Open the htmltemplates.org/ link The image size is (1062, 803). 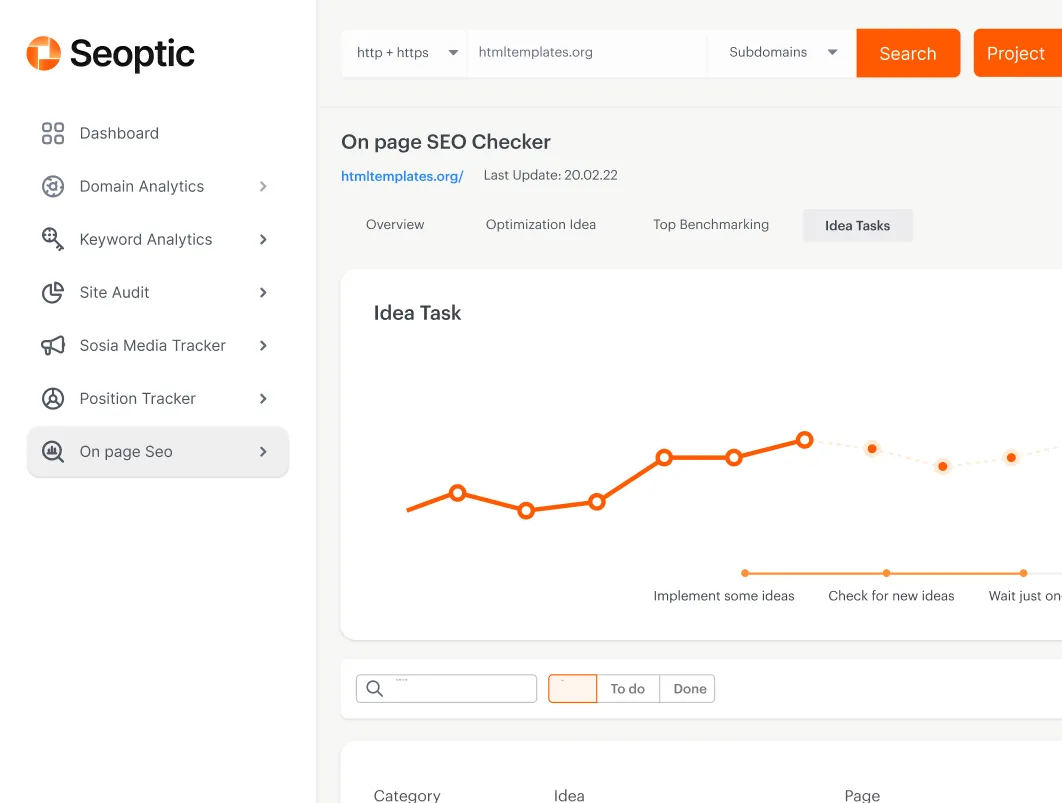pos(402,176)
